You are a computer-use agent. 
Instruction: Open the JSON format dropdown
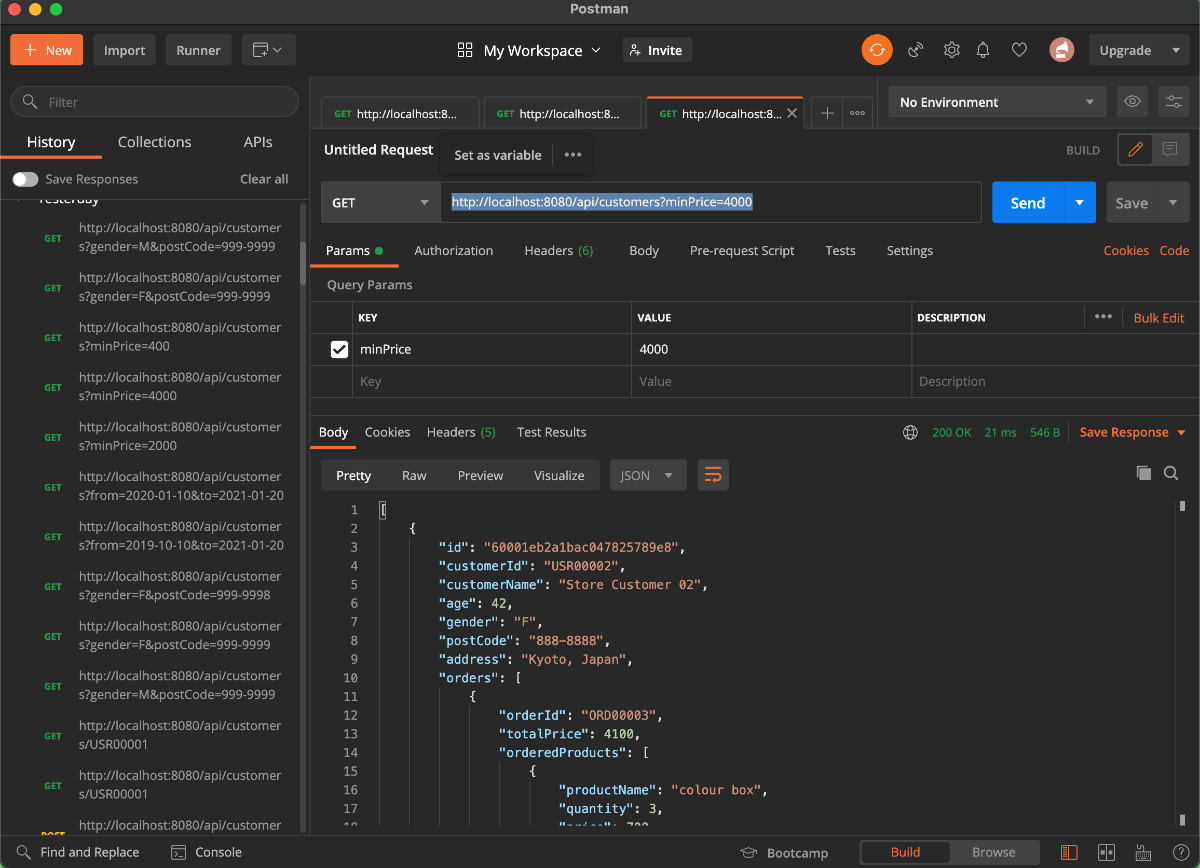[x=648, y=475]
